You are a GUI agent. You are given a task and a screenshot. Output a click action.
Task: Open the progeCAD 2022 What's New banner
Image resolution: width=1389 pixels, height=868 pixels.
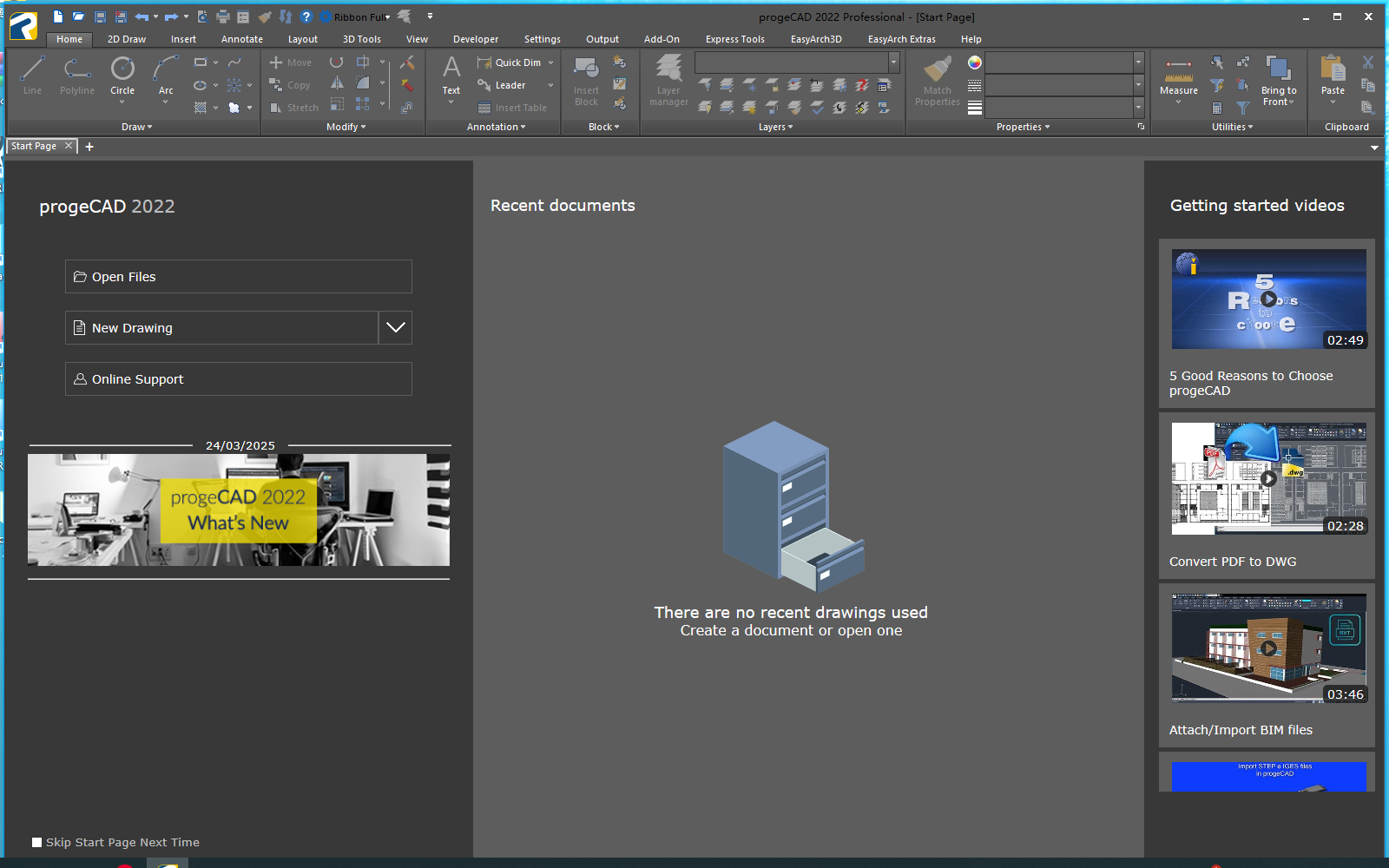pyautogui.click(x=239, y=510)
